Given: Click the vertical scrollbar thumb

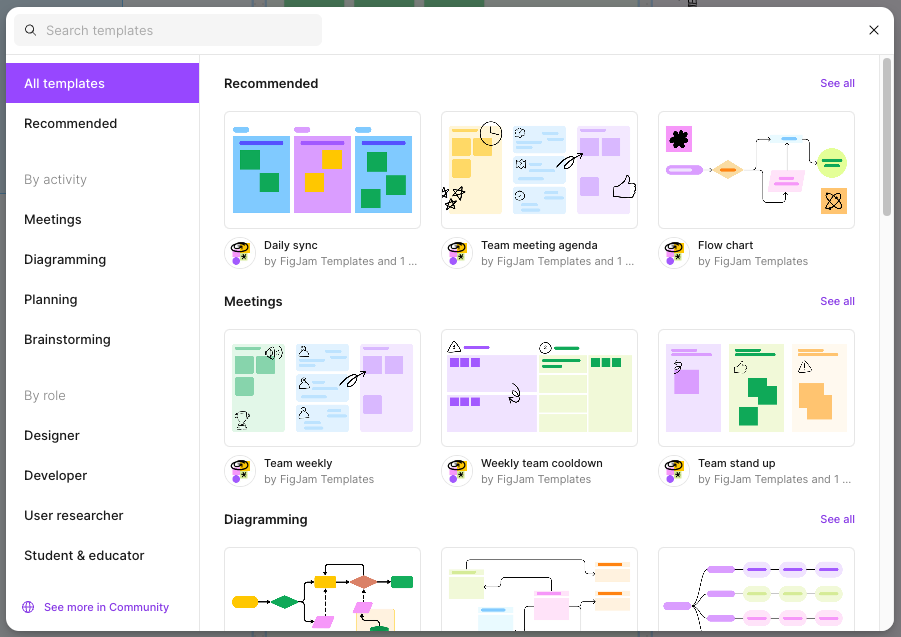Looking at the screenshot, I should pos(887,137).
